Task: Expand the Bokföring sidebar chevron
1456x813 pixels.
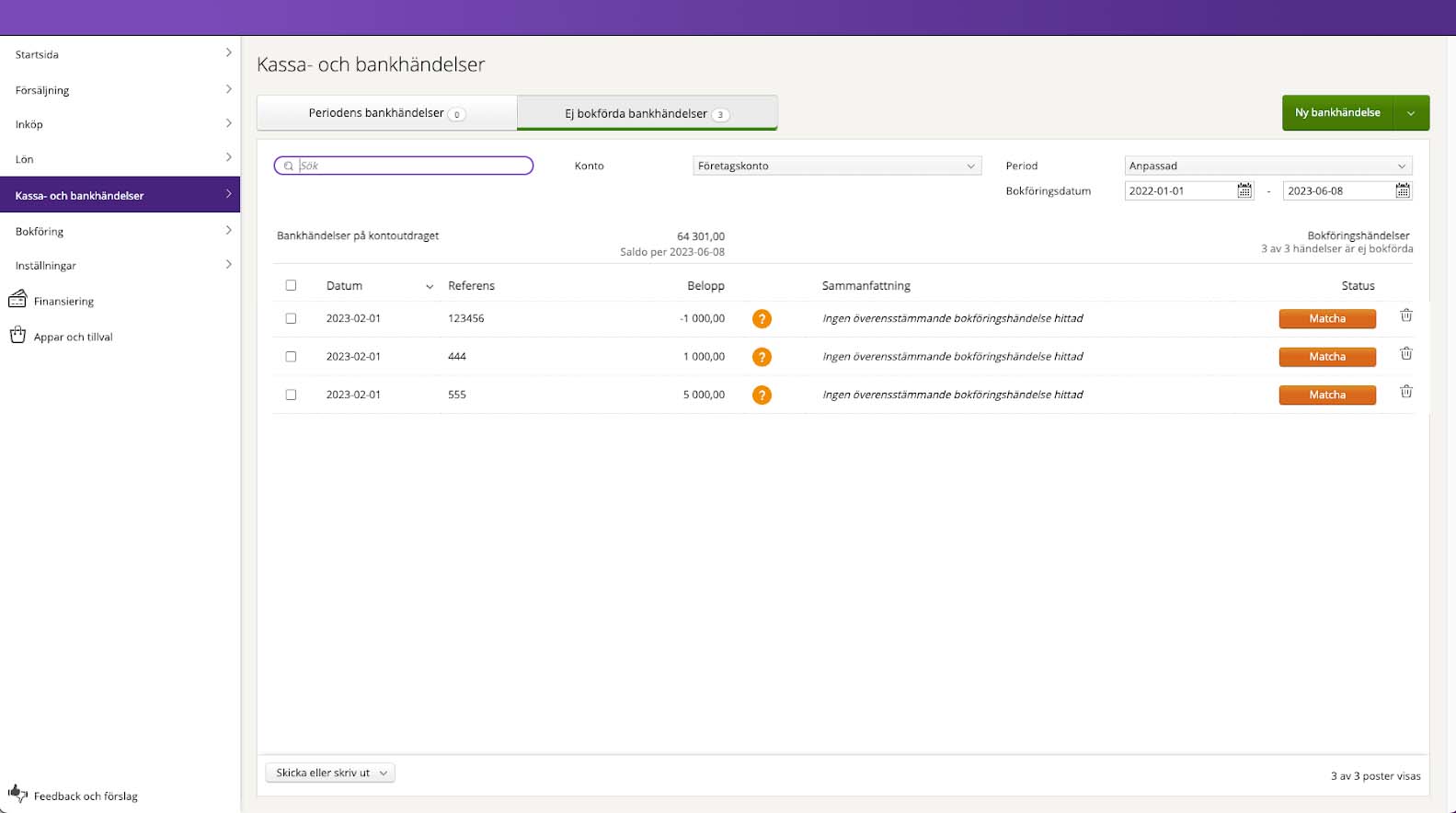Action: 228,230
